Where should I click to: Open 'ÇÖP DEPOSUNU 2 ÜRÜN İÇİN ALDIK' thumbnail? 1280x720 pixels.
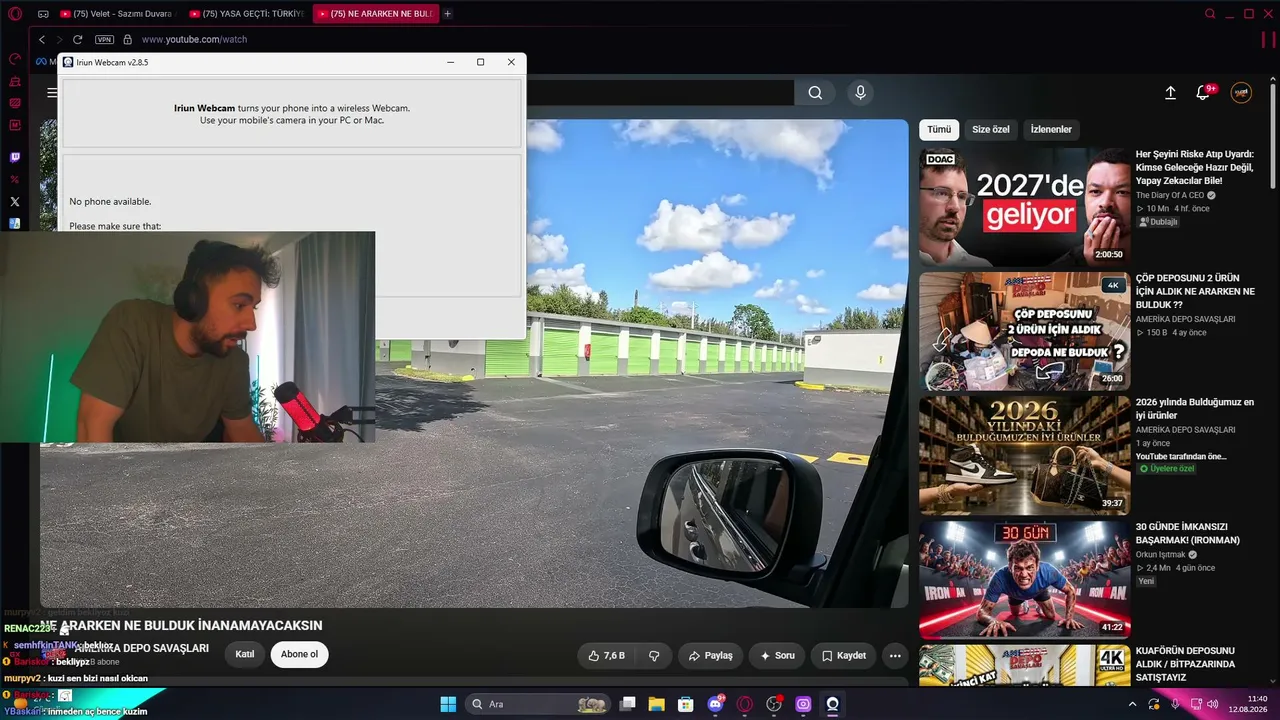pos(1025,331)
